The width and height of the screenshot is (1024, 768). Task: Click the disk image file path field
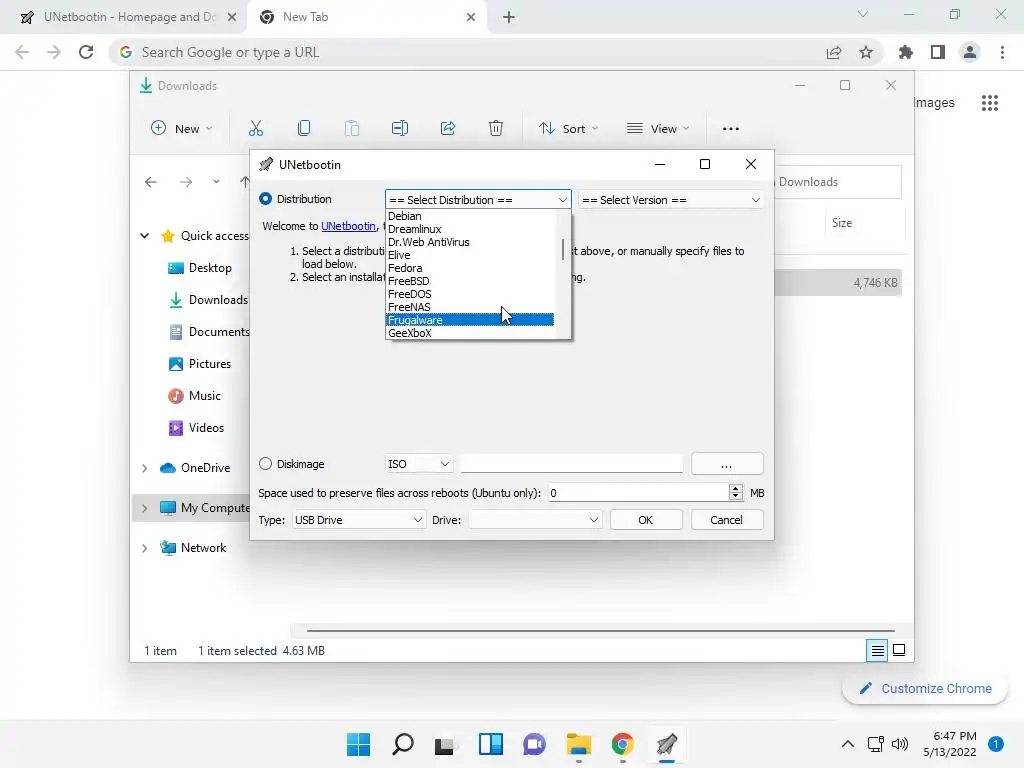571,464
